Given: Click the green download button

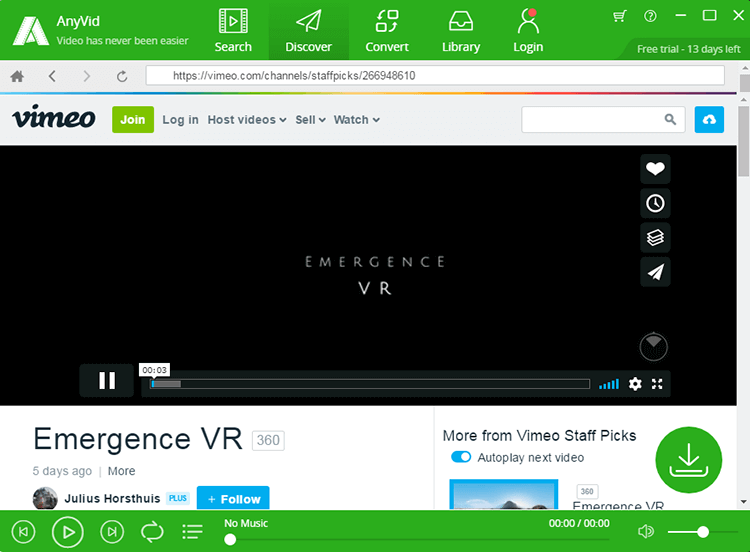Looking at the screenshot, I should pyautogui.click(x=688, y=460).
